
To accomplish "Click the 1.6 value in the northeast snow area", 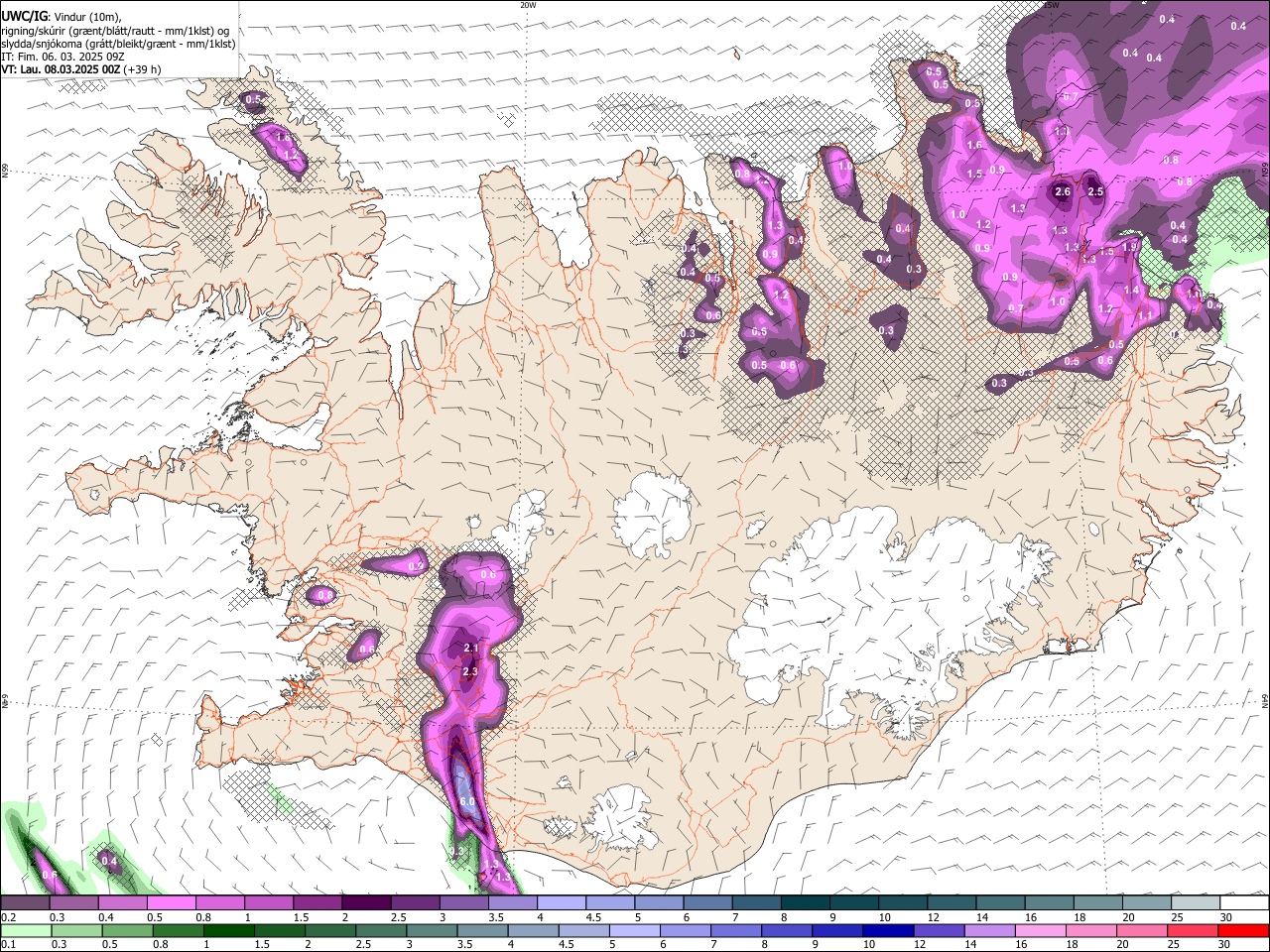I will tap(974, 146).
